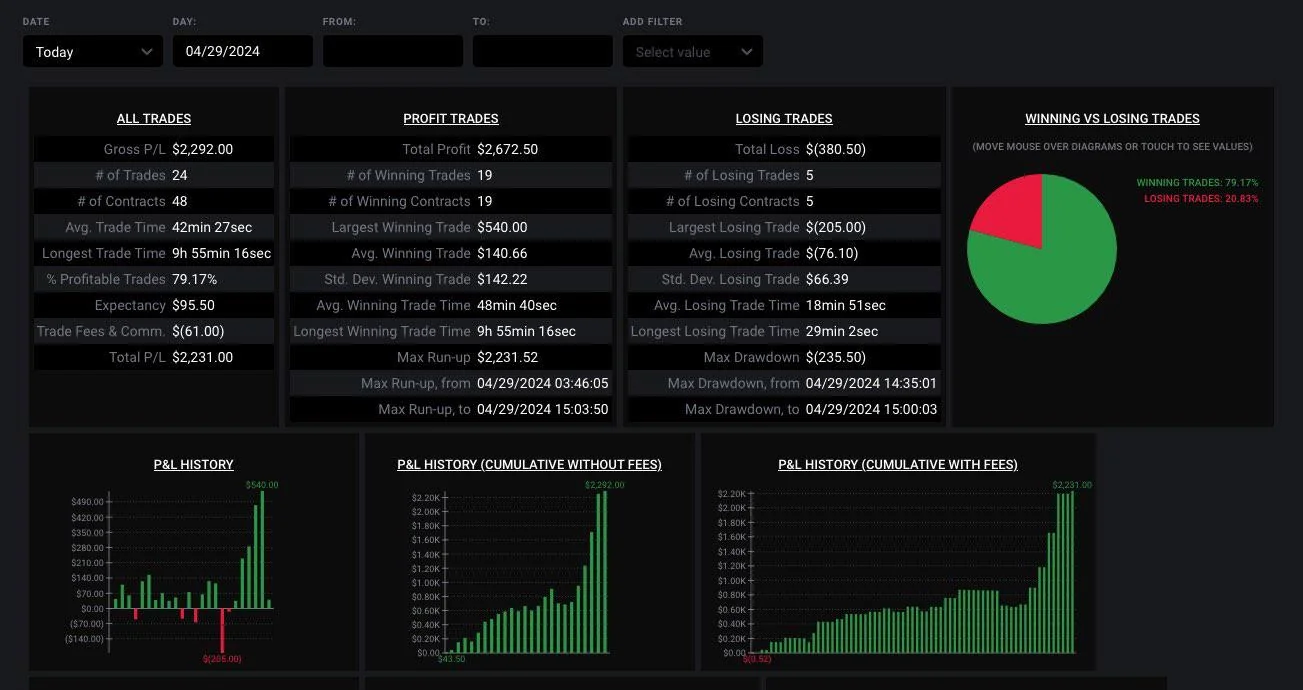Image resolution: width=1303 pixels, height=690 pixels.
Task: Click the Max Run-up, from timestamp value
Action: [543, 383]
